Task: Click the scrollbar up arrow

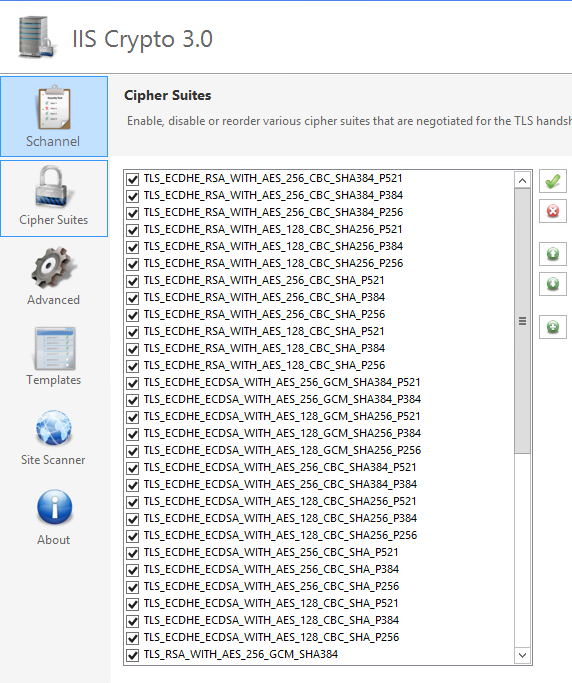Action: (522, 180)
